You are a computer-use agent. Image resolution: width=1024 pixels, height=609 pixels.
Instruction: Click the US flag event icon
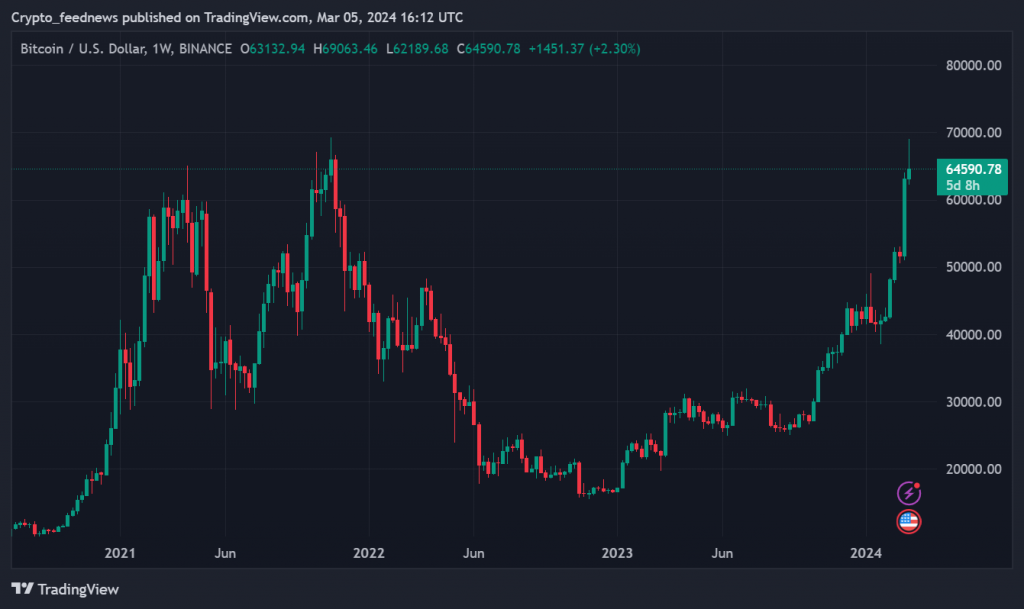908,520
